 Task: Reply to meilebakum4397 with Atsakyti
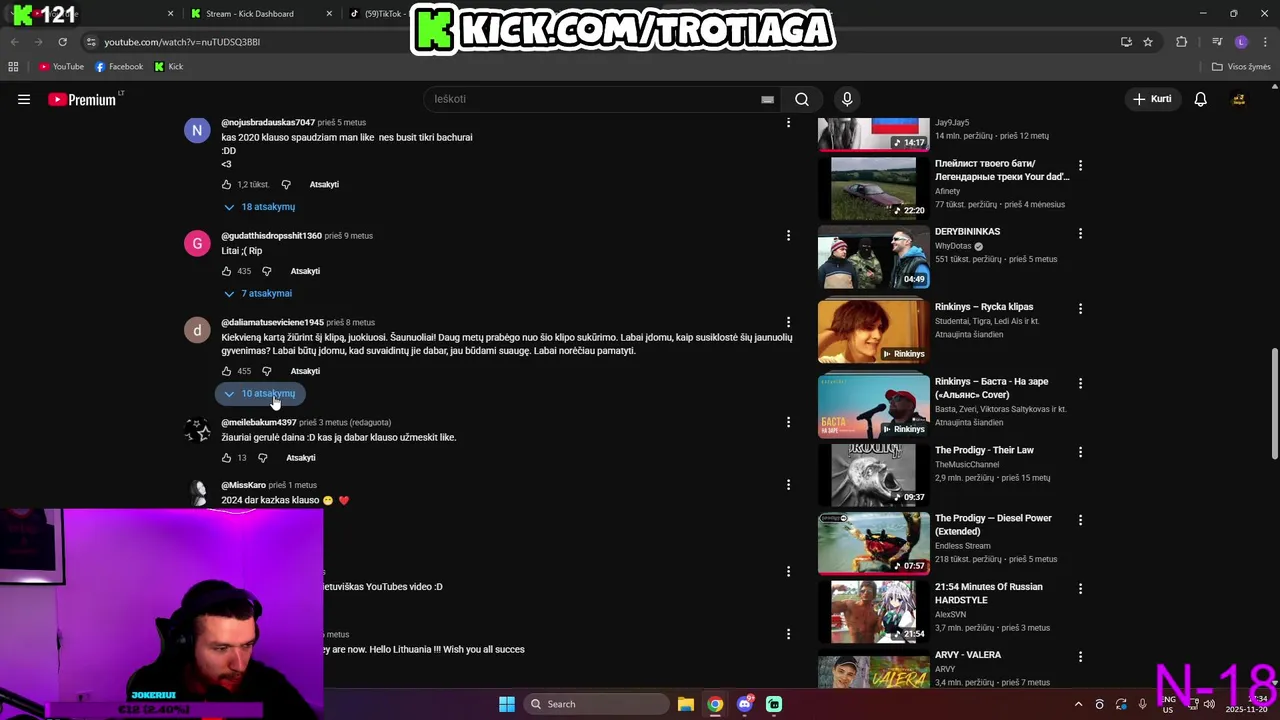coord(301,458)
